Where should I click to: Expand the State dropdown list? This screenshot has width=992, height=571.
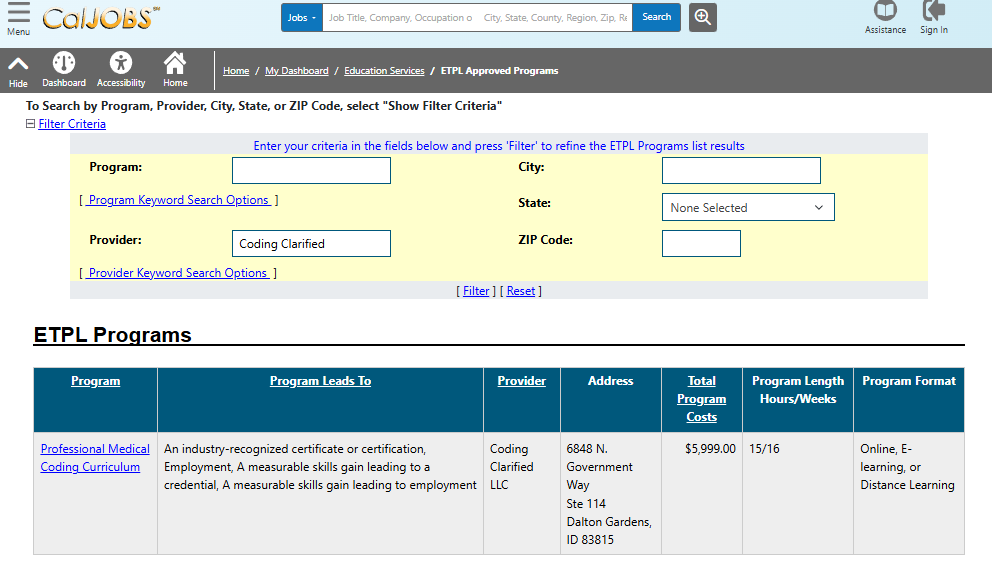click(747, 207)
